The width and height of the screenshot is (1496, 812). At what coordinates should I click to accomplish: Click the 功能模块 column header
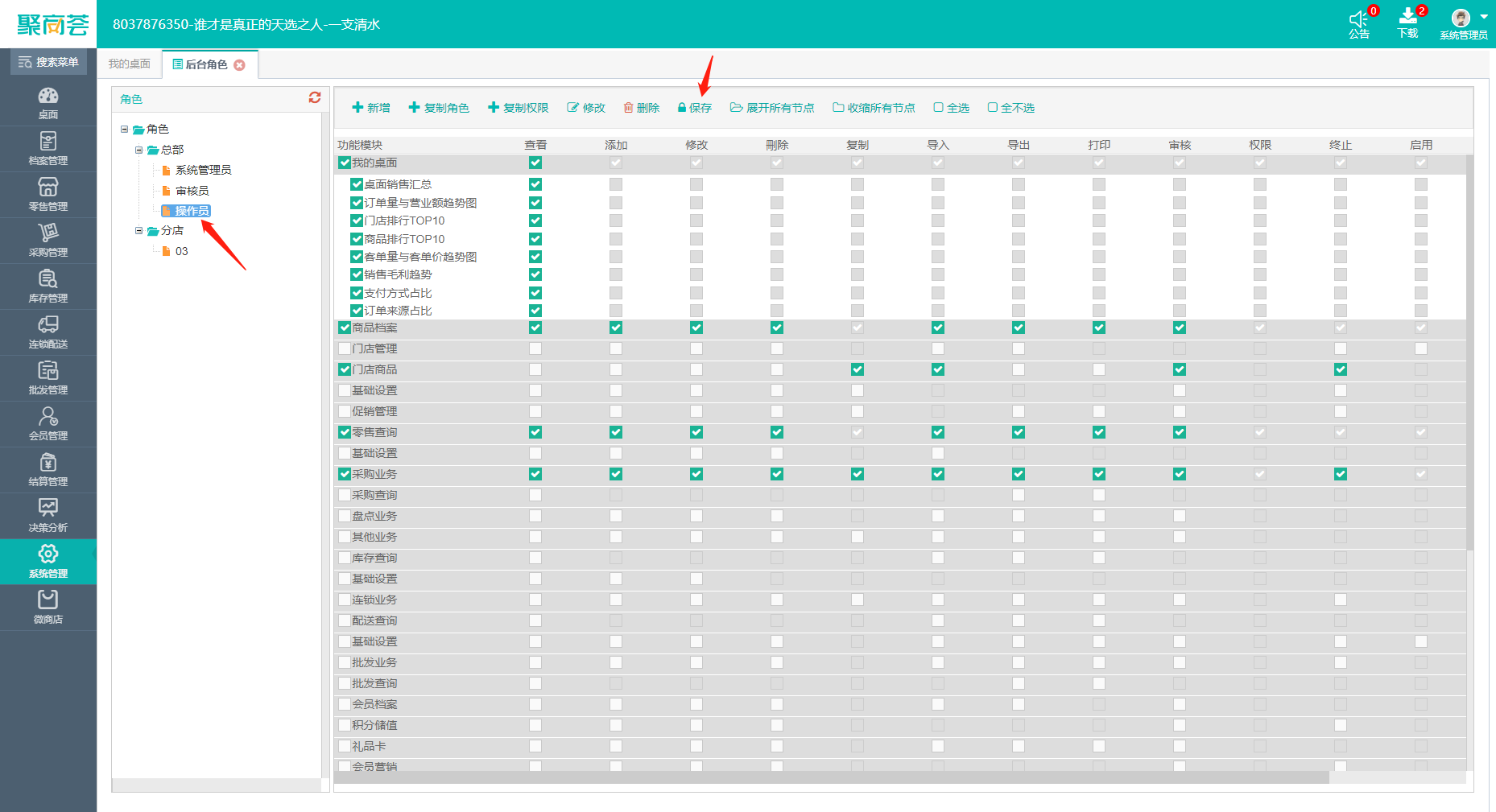(360, 145)
